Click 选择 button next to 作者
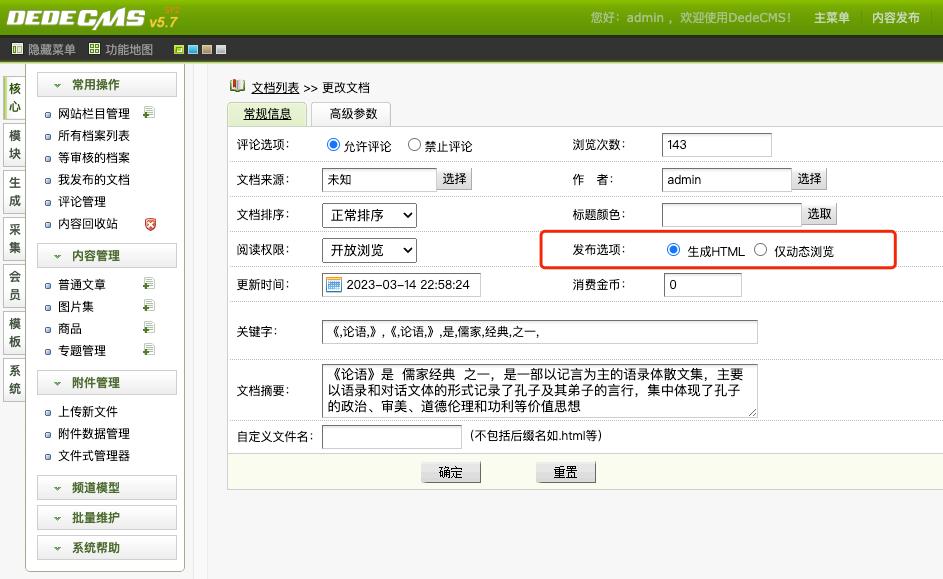The height and width of the screenshot is (579, 943). 809,179
